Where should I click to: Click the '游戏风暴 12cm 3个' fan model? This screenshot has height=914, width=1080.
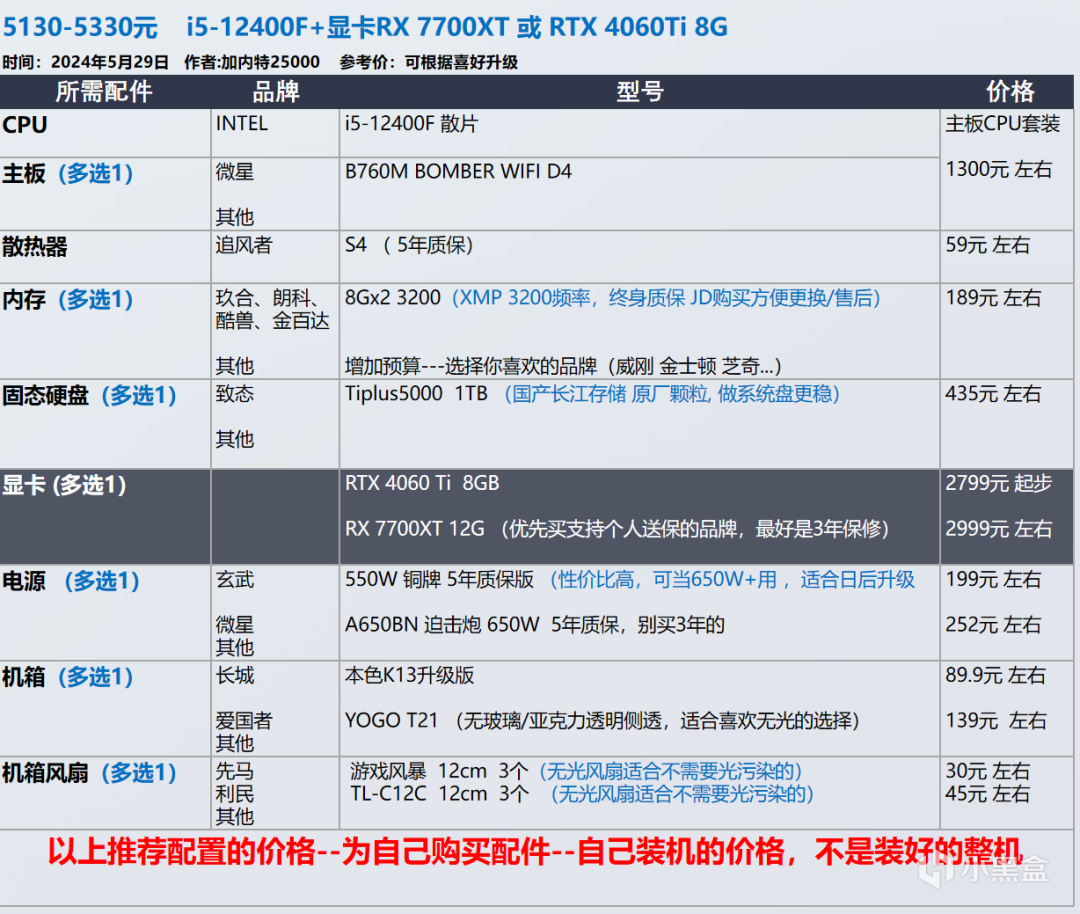(x=439, y=771)
